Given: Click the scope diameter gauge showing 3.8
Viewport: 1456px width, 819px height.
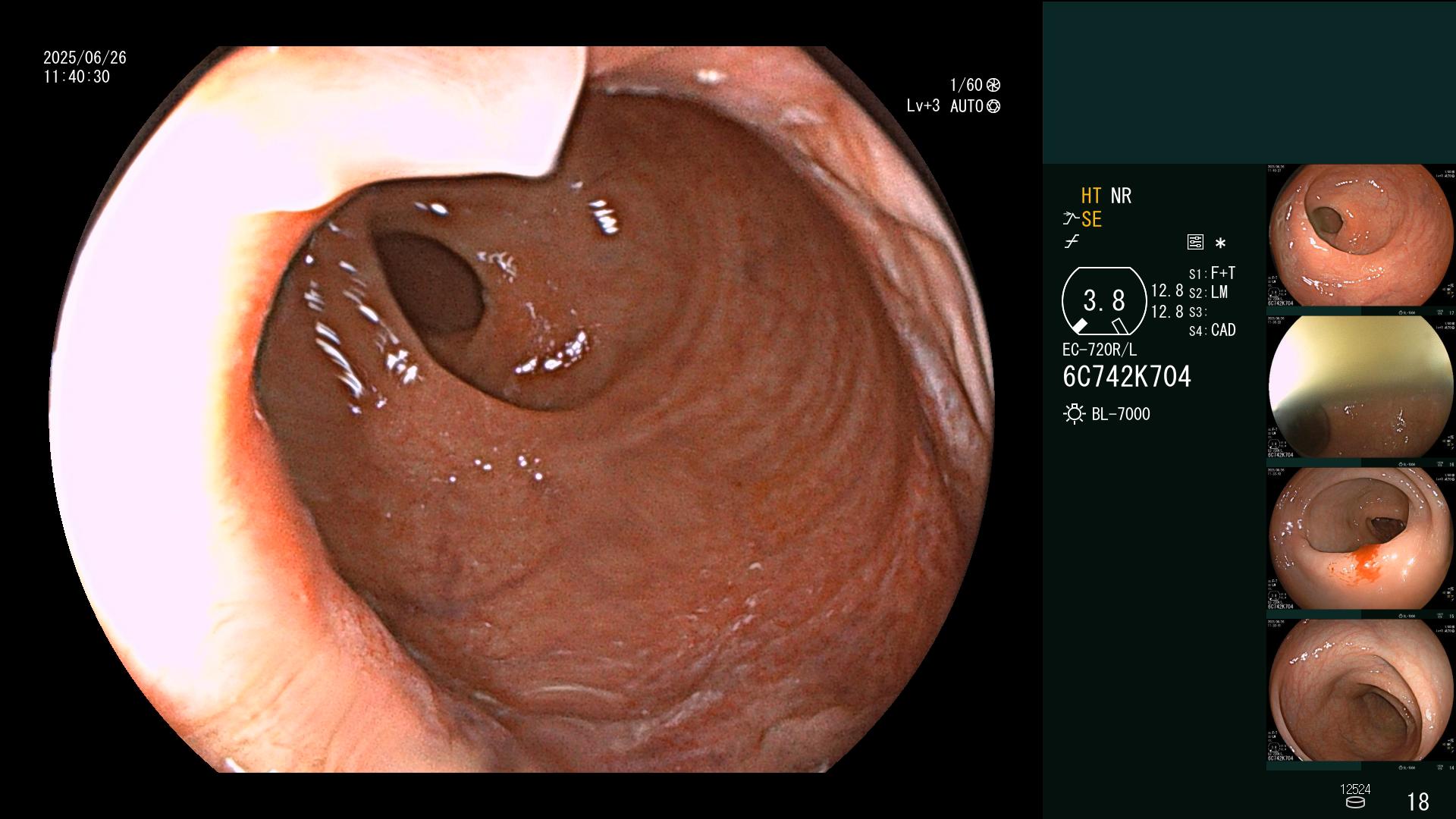Looking at the screenshot, I should click(1104, 301).
